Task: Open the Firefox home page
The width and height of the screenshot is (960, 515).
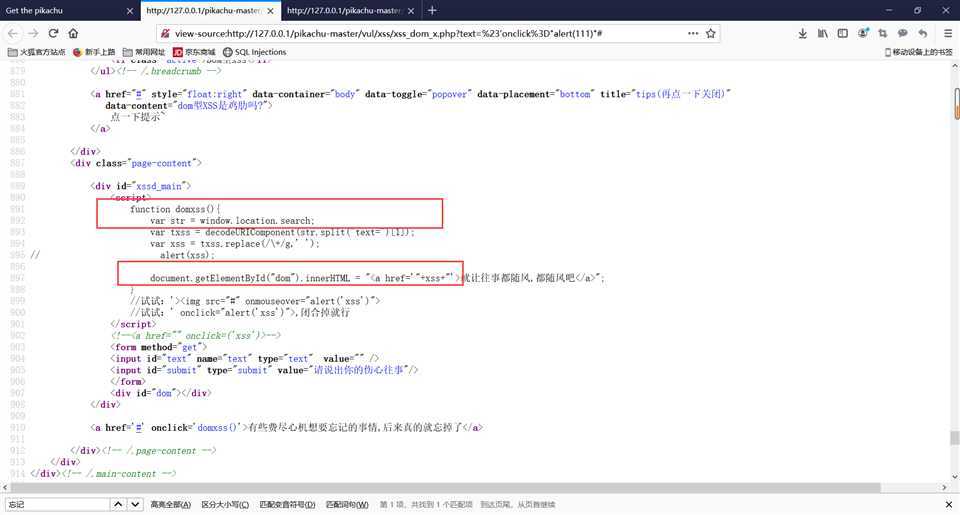Action: point(73,33)
